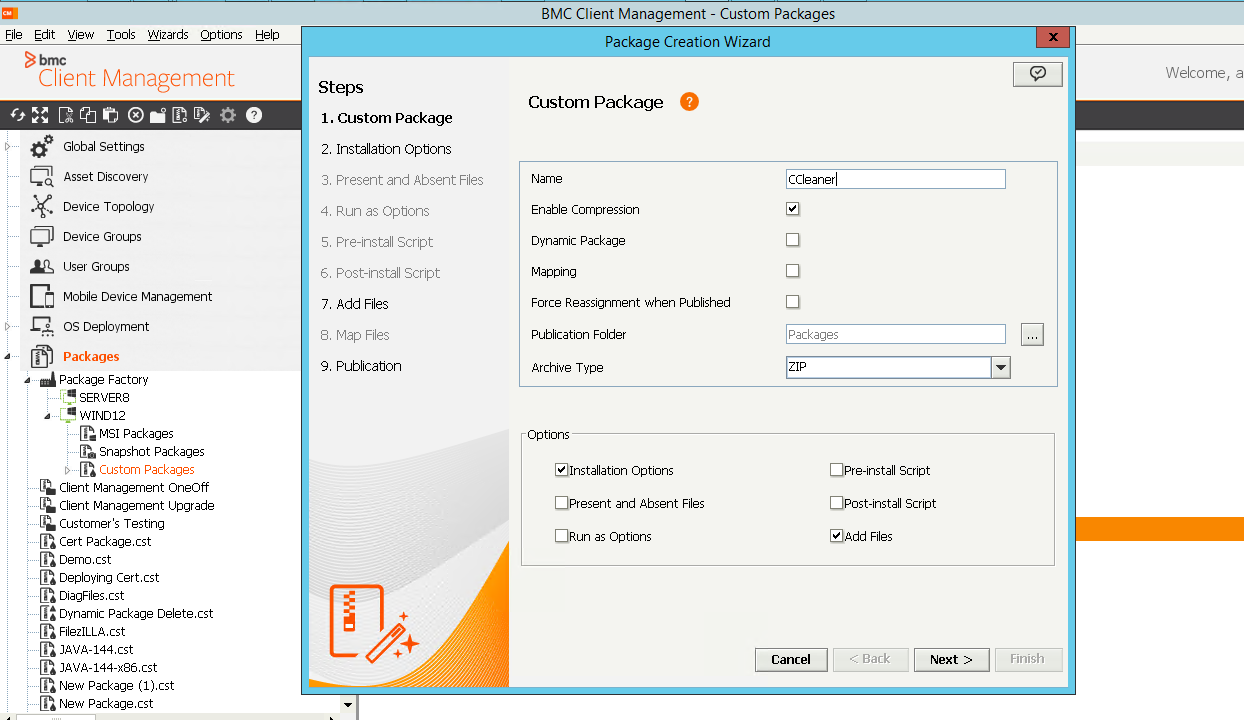Click the create folder toolbar icon

click(158, 115)
